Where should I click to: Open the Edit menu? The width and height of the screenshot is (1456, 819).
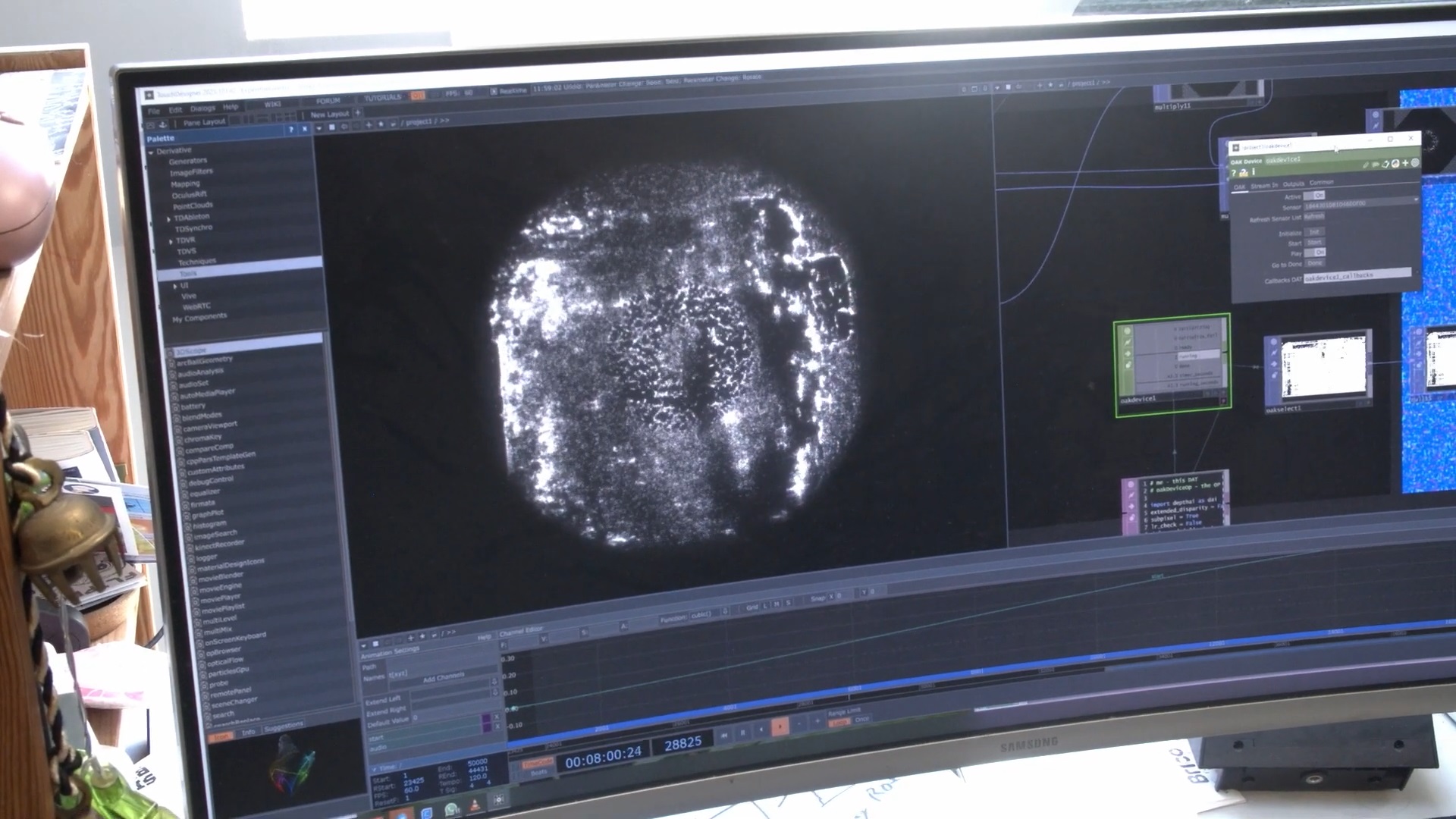pyautogui.click(x=175, y=110)
